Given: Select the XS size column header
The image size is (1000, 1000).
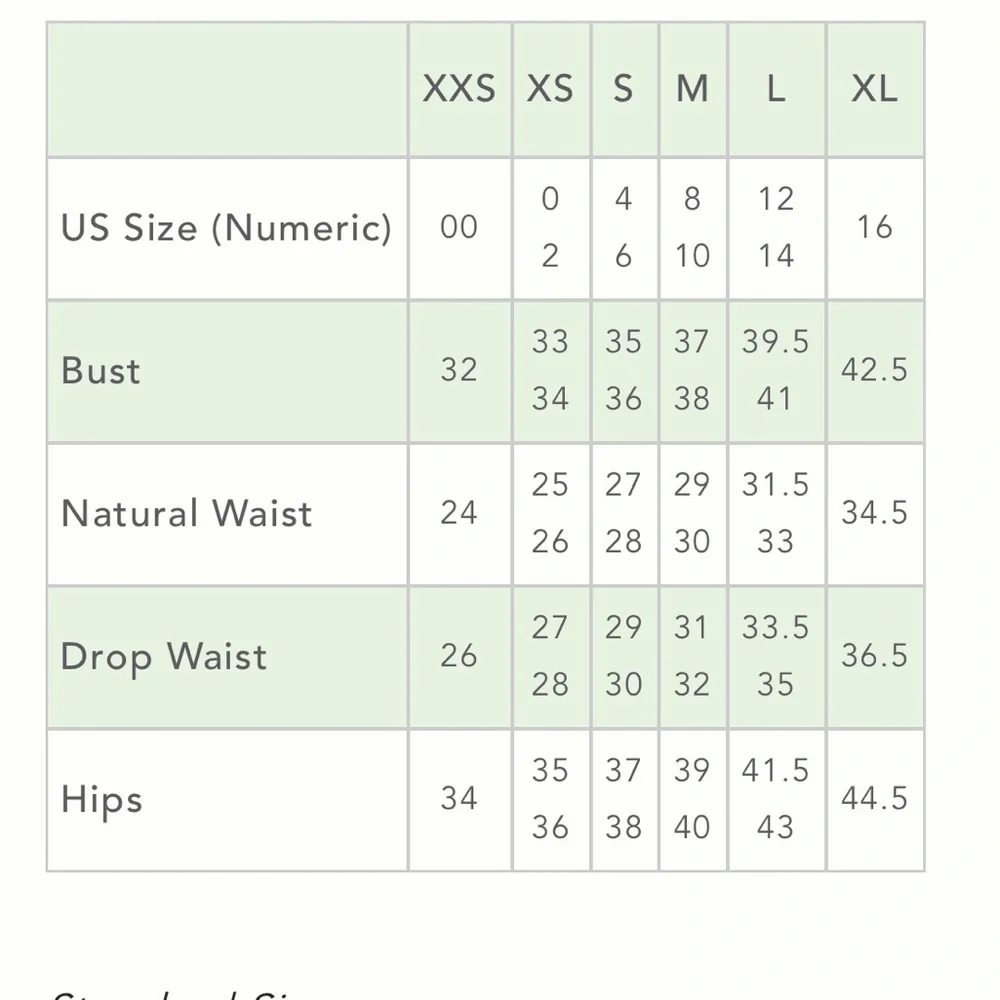Looking at the screenshot, I should pos(551,89).
